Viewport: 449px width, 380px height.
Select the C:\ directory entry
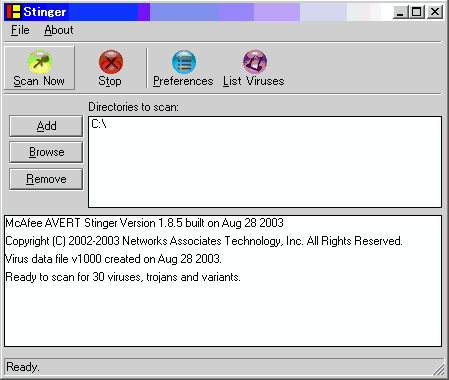coord(99,124)
